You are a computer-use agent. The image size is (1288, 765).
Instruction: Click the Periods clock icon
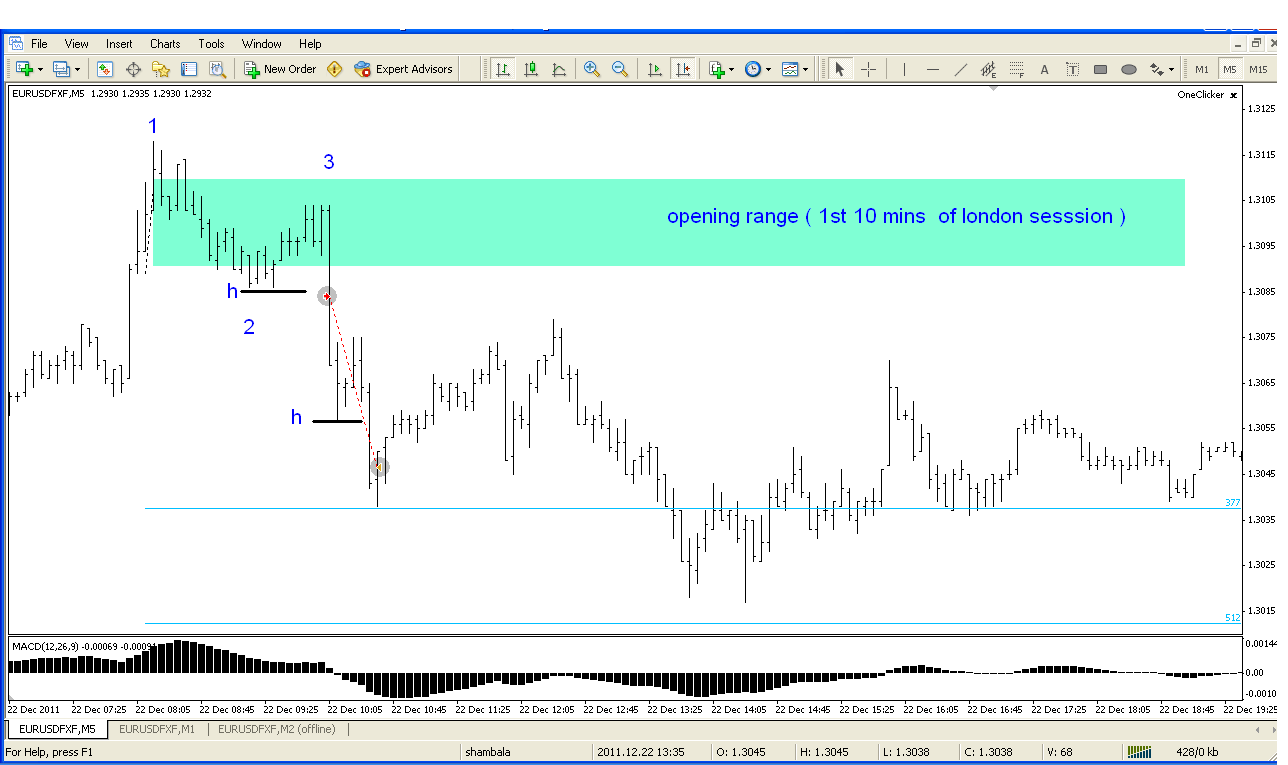[x=752, y=69]
